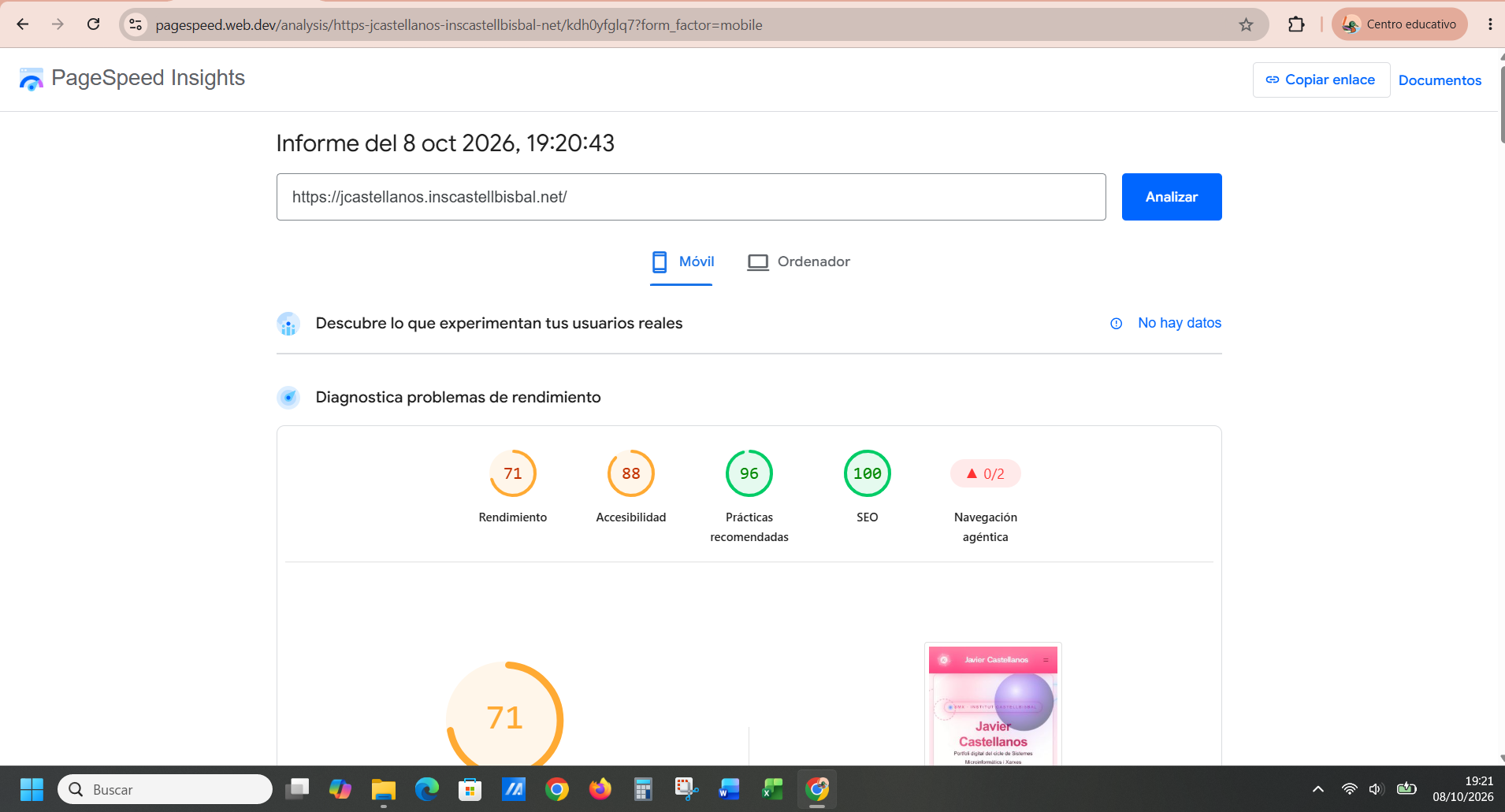Open Task View in the taskbar

297,789
